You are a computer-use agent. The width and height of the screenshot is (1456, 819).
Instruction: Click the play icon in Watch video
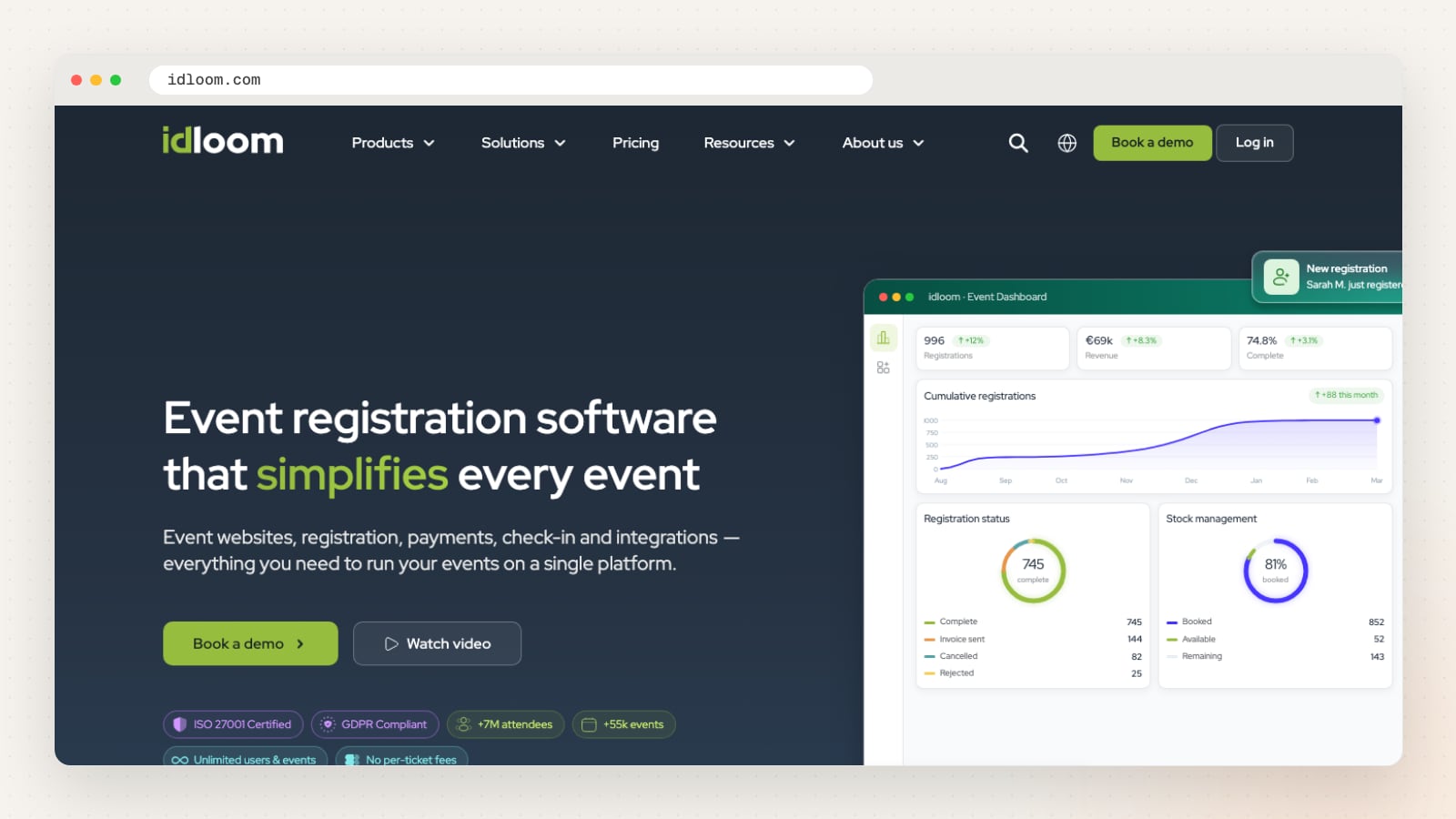pos(391,643)
